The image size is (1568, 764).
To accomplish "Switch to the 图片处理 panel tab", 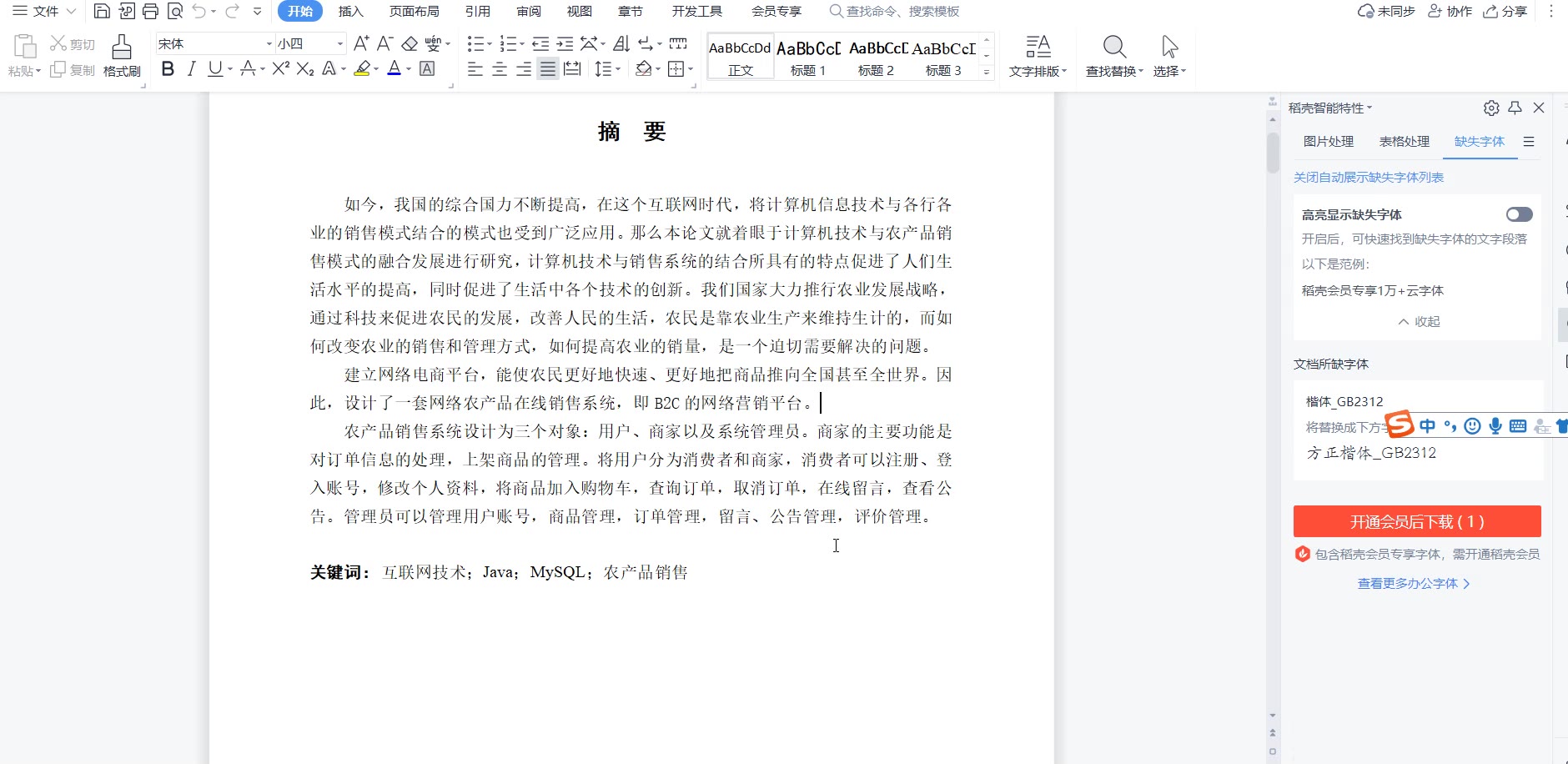I will coord(1329,142).
